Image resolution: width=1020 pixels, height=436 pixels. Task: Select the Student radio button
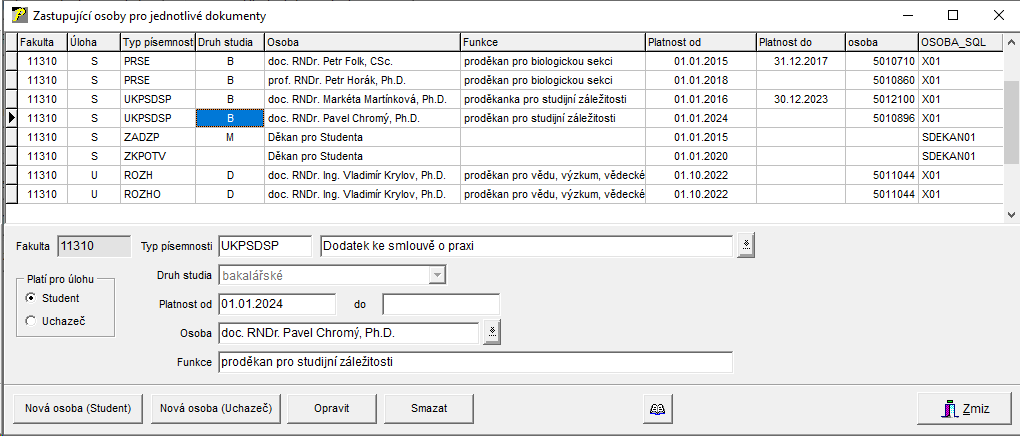31,298
